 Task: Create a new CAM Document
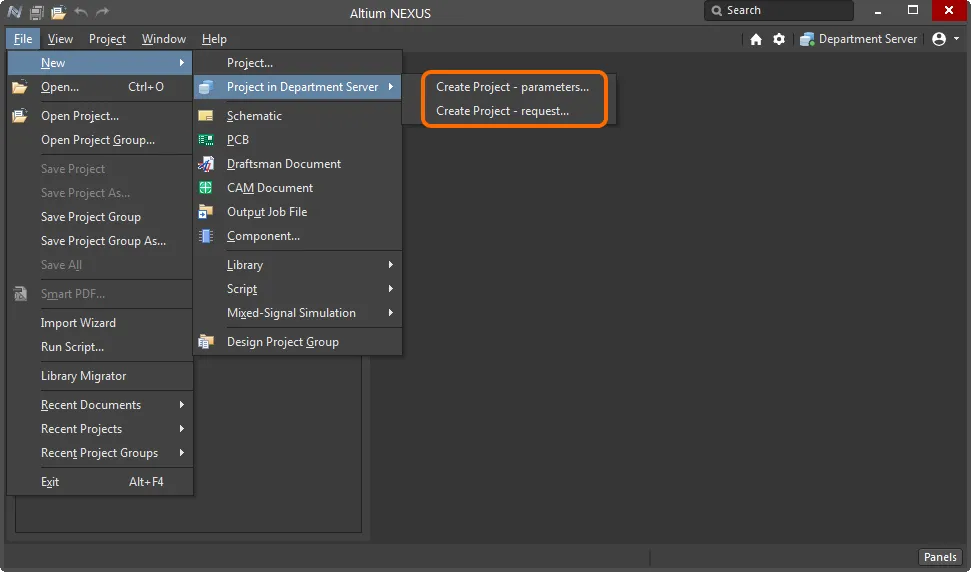tap(298, 188)
